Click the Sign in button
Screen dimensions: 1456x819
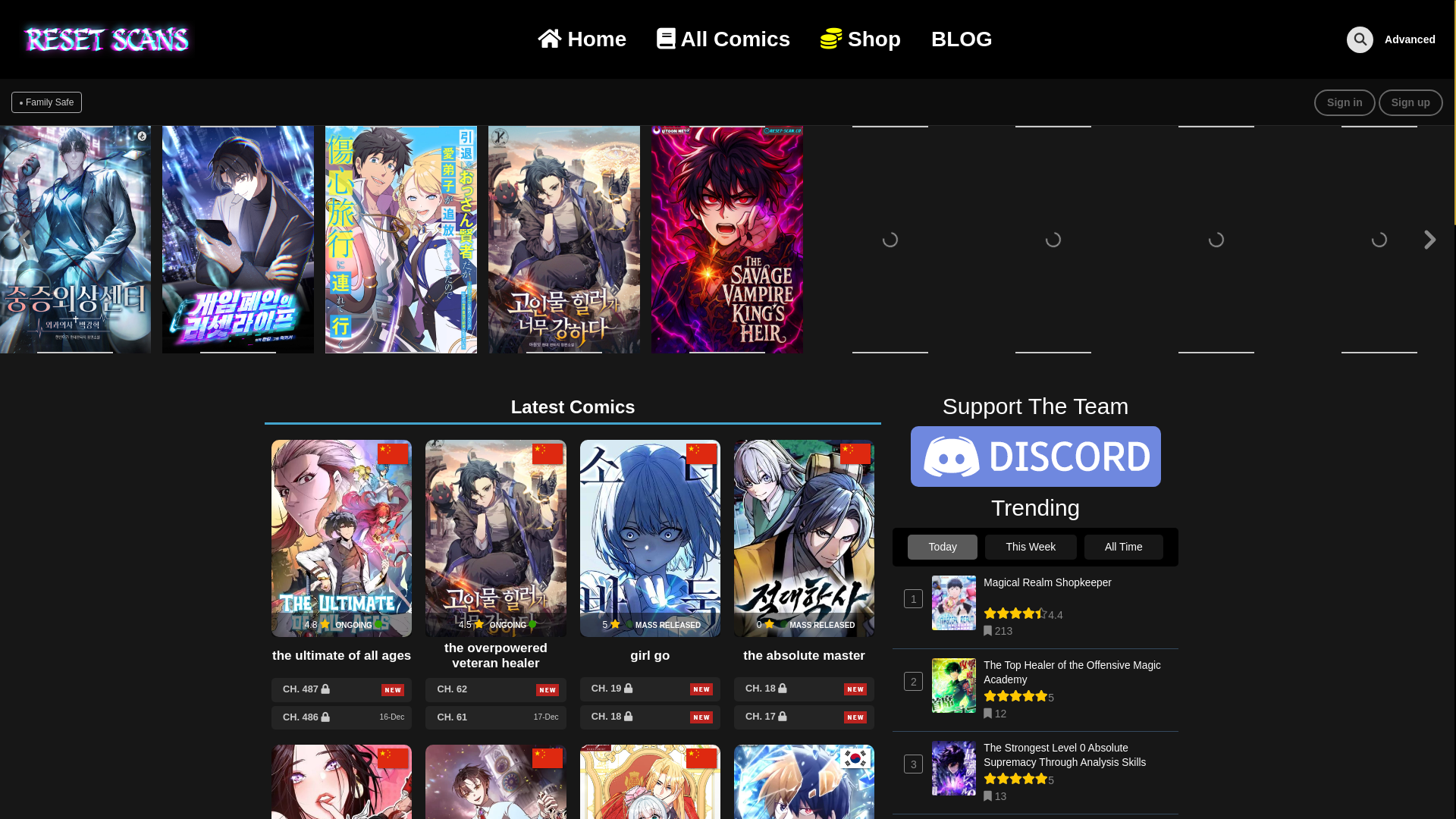tap(1345, 102)
